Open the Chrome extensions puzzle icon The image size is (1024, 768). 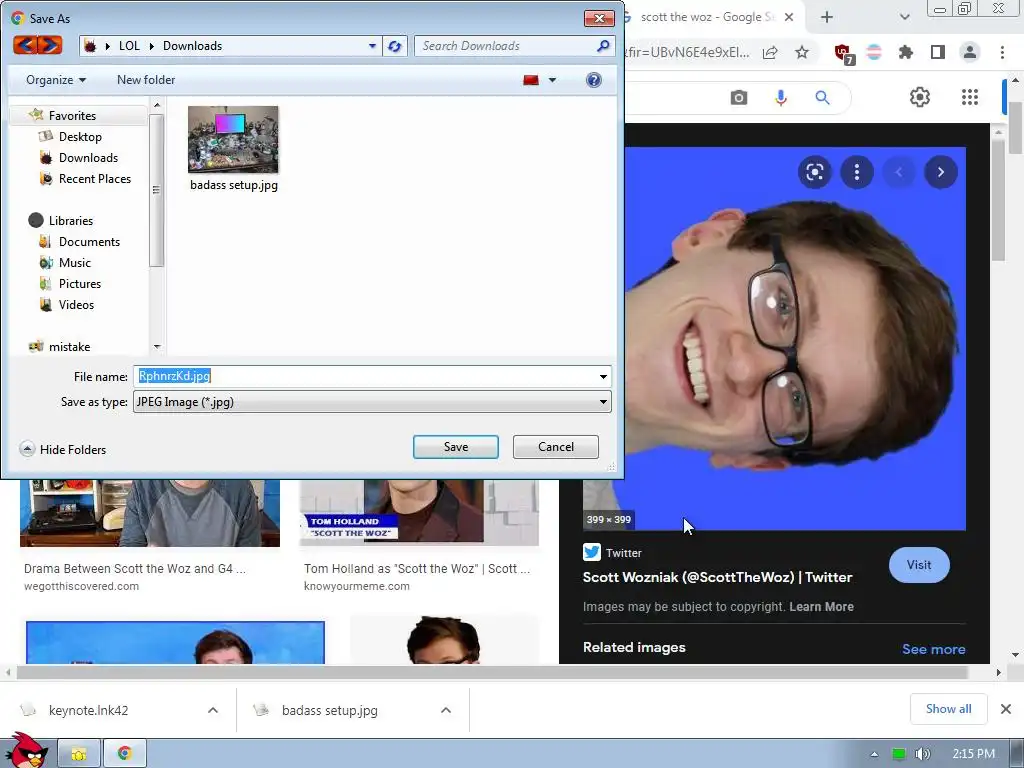(x=906, y=52)
